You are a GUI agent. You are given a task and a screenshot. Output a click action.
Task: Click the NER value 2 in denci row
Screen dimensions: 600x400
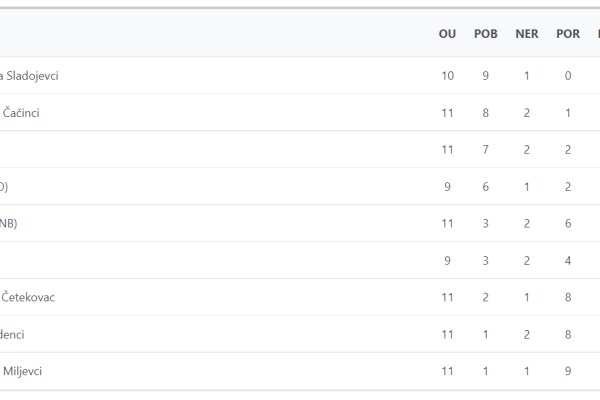click(x=527, y=335)
